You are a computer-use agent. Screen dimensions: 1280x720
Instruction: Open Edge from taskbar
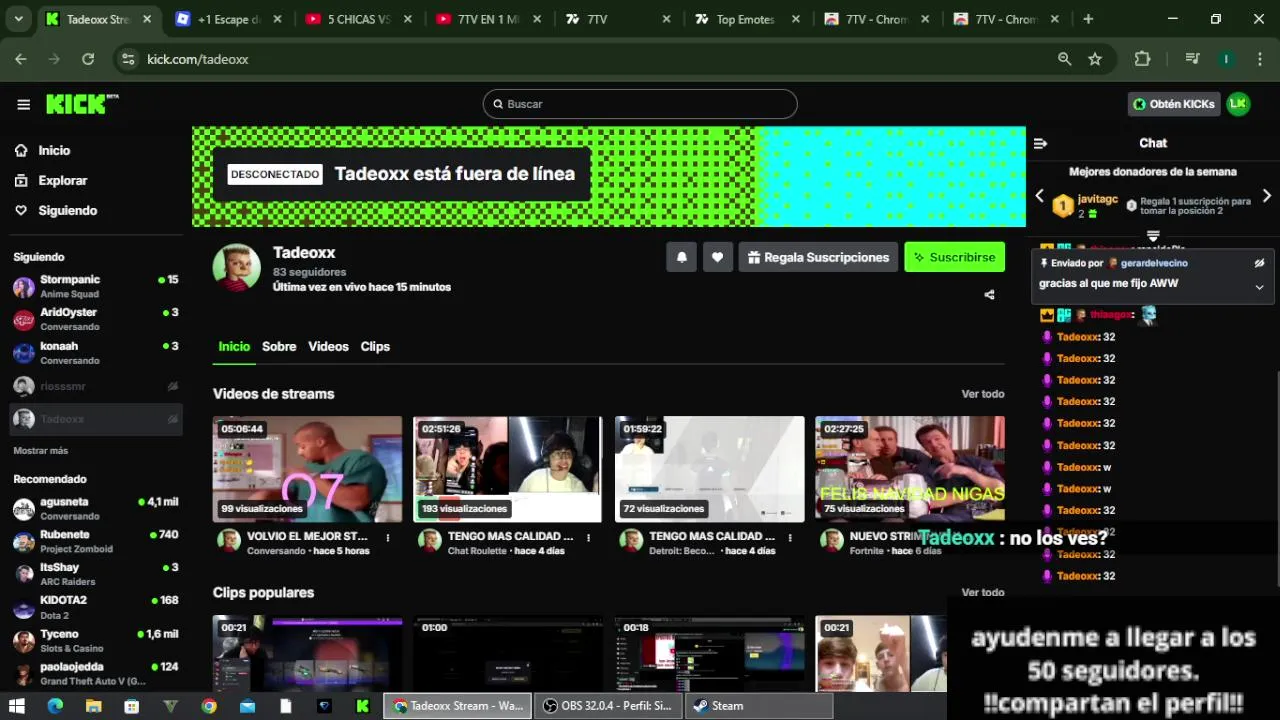point(55,706)
